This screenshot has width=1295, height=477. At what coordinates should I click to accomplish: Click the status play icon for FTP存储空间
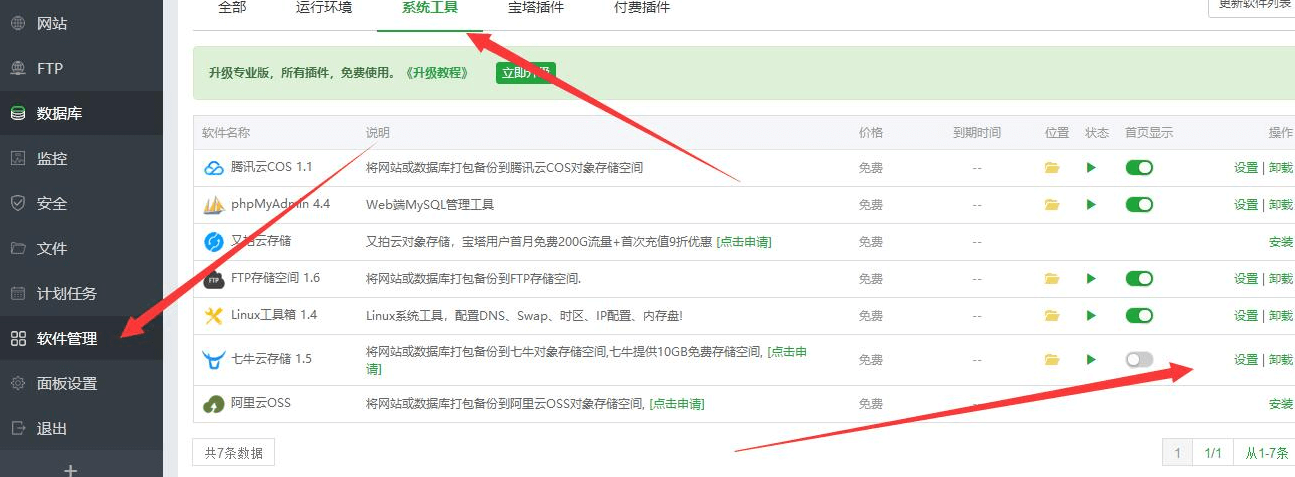[1091, 279]
